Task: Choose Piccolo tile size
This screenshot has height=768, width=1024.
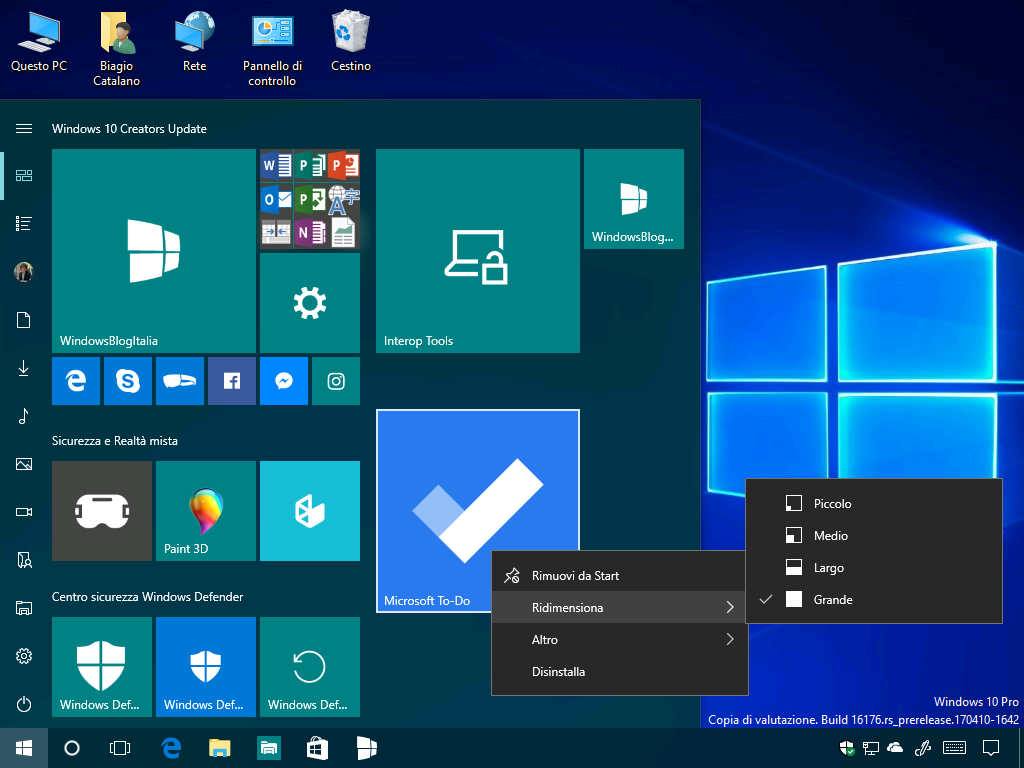Action: [874, 504]
